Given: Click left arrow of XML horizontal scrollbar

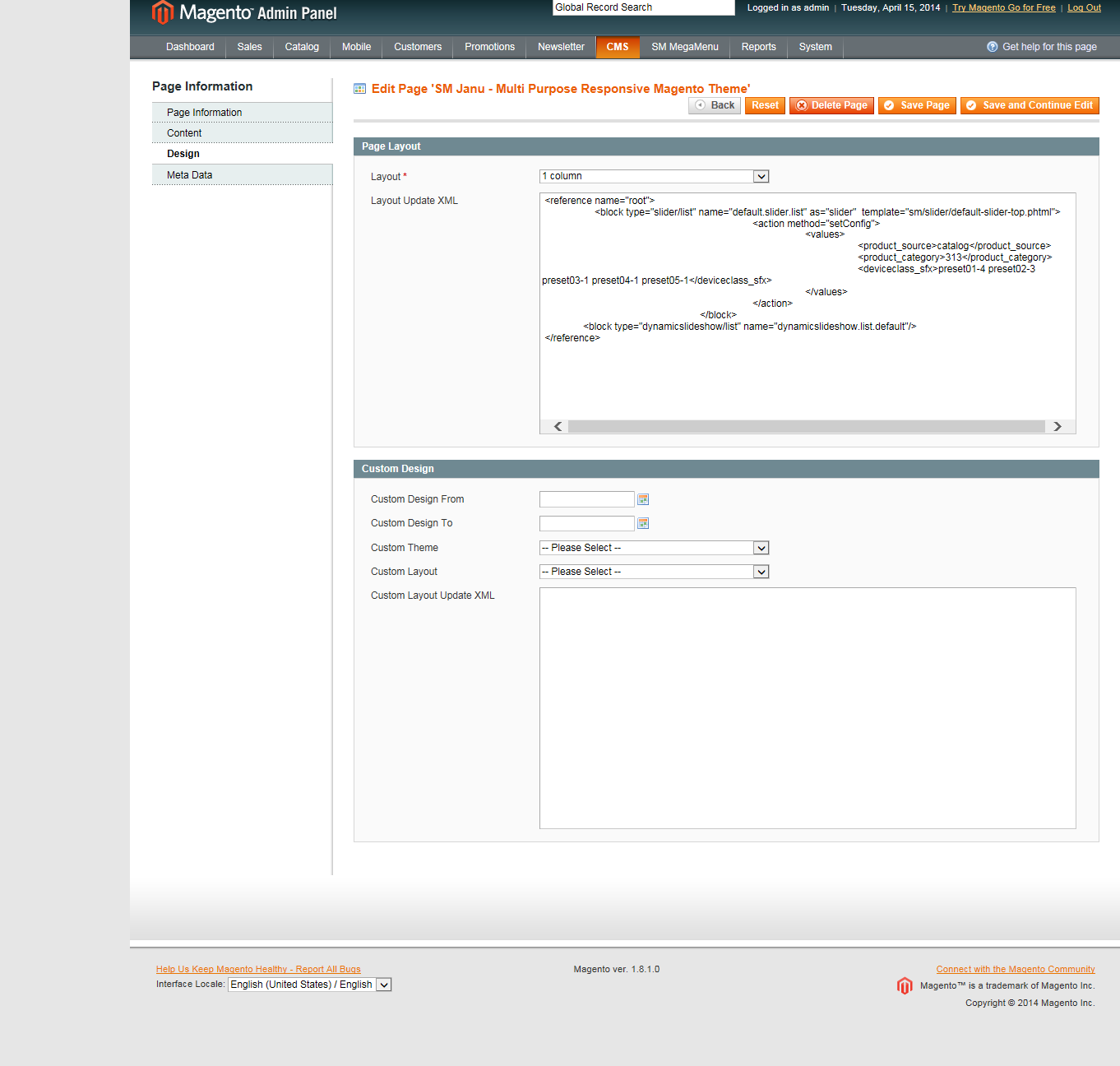Looking at the screenshot, I should (x=558, y=426).
